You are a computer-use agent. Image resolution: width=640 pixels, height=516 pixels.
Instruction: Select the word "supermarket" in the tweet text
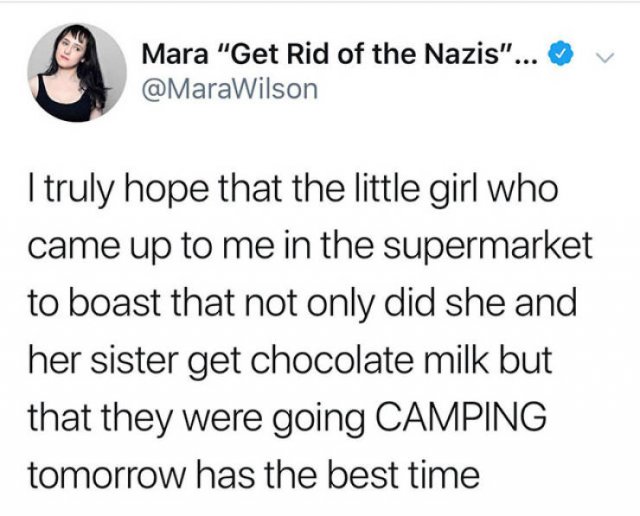[487, 247]
